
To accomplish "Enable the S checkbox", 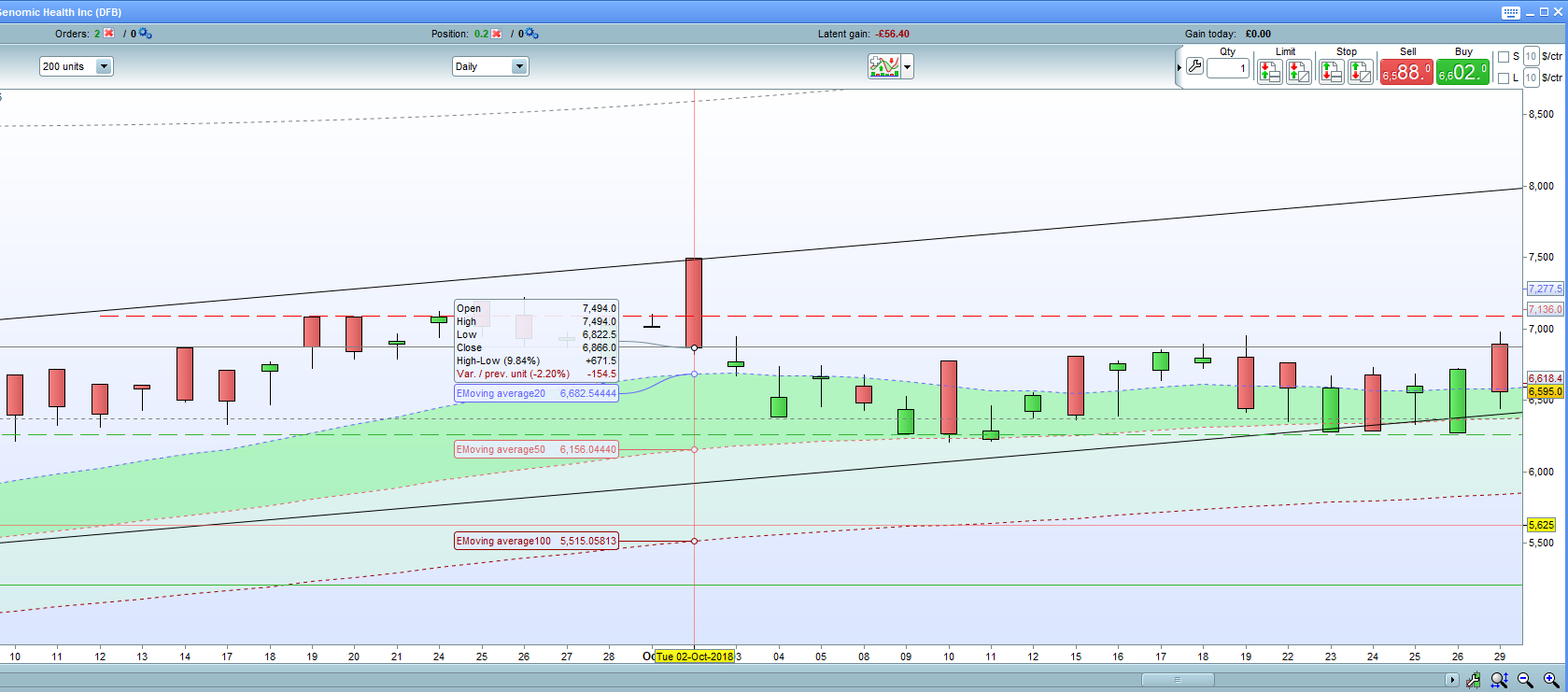I will (x=1504, y=57).
